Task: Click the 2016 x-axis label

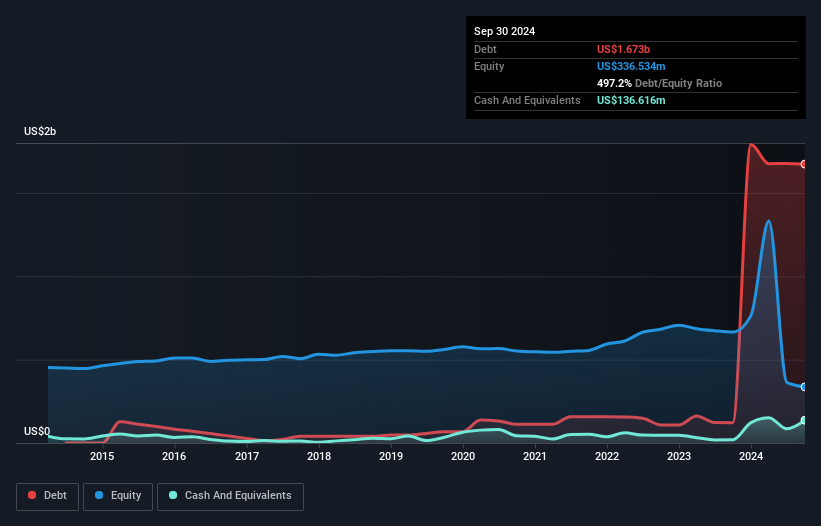Action: click(174, 456)
